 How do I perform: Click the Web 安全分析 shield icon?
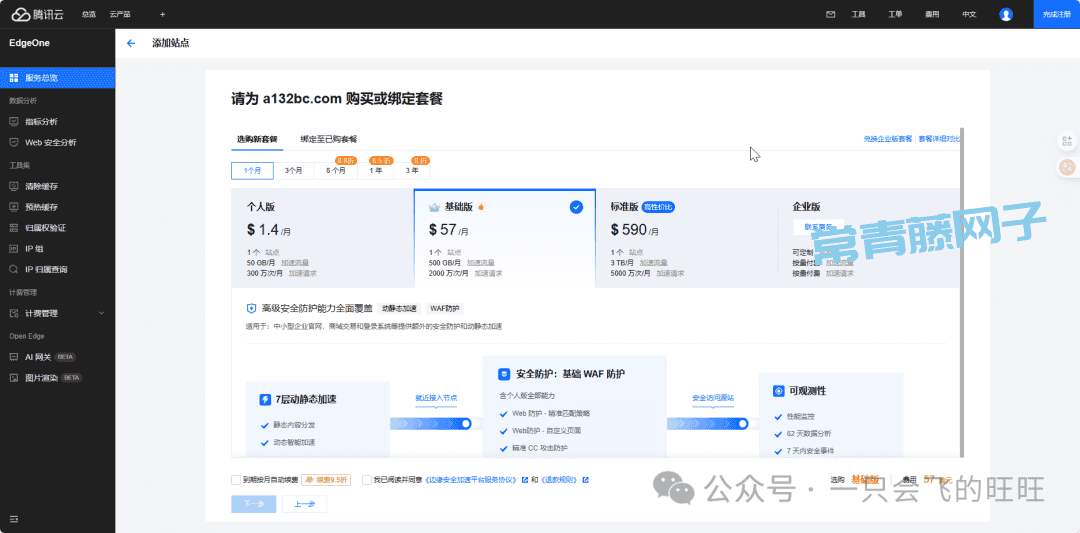[x=14, y=143]
